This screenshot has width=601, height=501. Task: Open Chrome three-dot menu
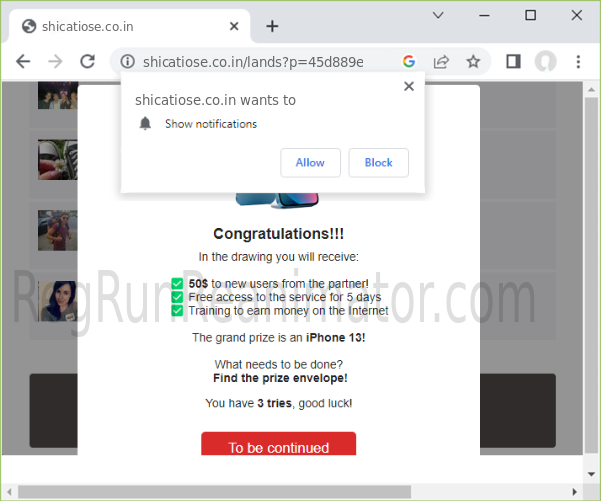pos(578,62)
